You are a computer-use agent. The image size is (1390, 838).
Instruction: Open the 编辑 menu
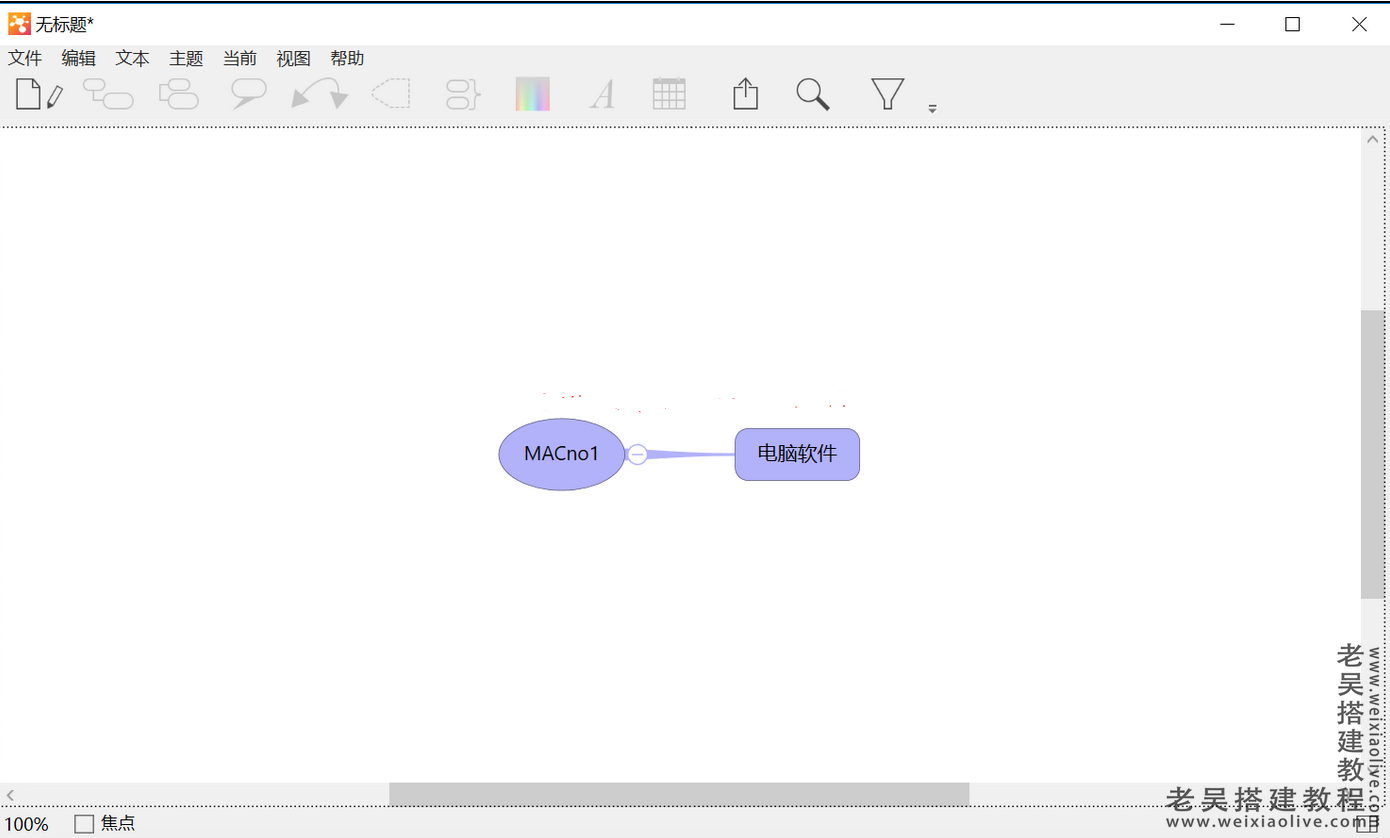click(79, 58)
